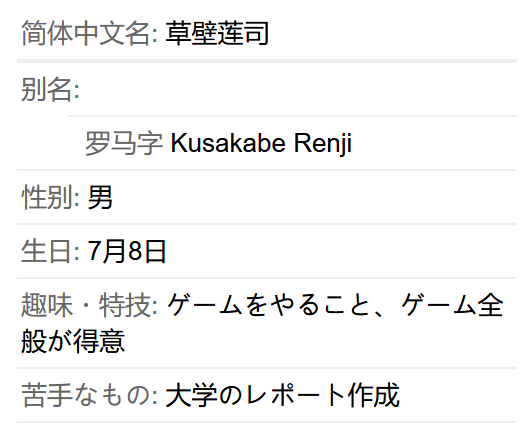Image resolution: width=531 pixels, height=432 pixels.
Task: Click the ゲーム全 text at line end
Action: point(452,305)
